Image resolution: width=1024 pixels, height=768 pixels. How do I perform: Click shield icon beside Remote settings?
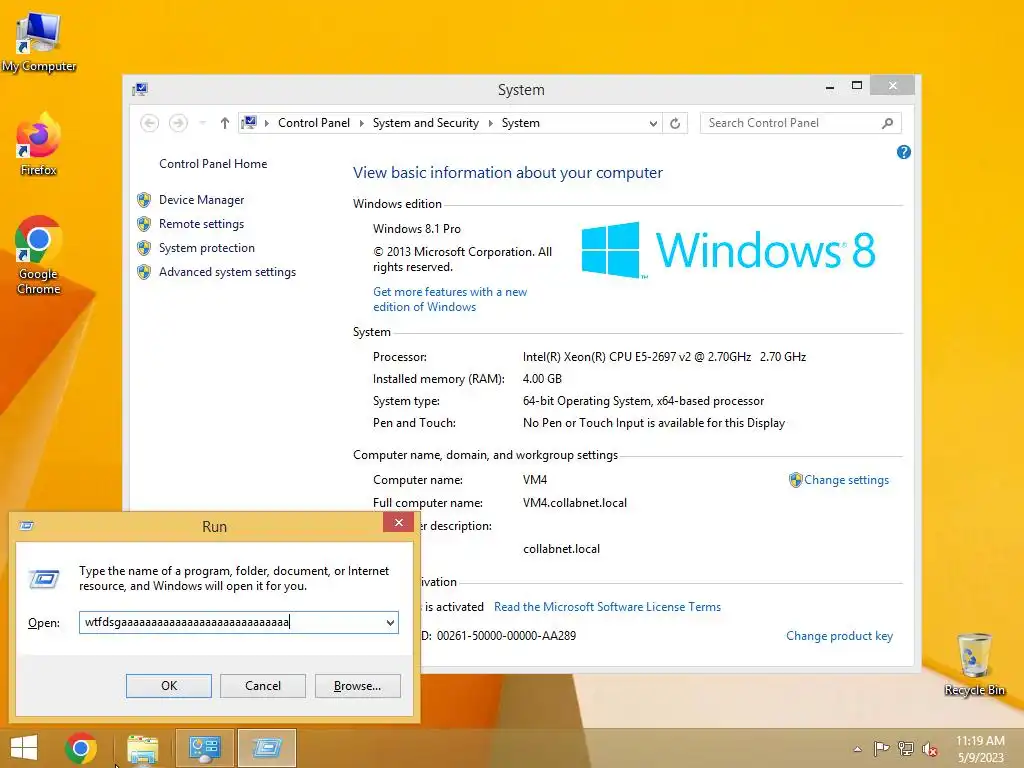tap(144, 224)
